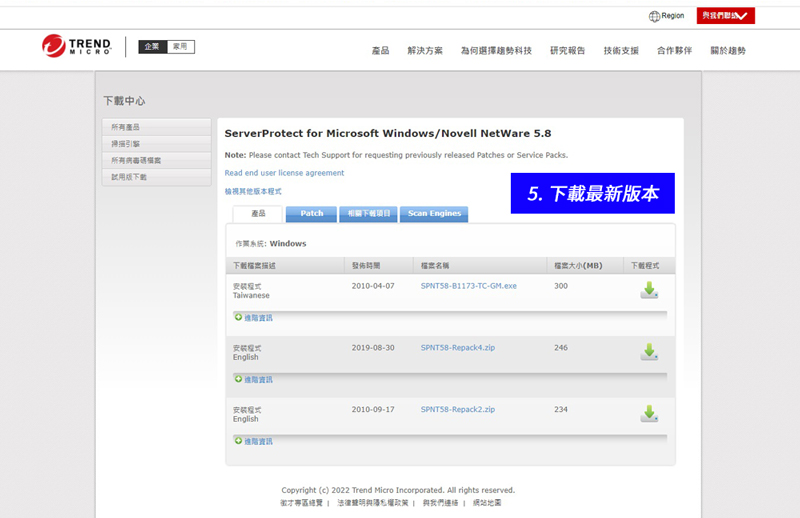The height and width of the screenshot is (518, 800).
Task: Expand 進階資訊 under the SPNT58-Repack4.zip row
Action: (254, 379)
